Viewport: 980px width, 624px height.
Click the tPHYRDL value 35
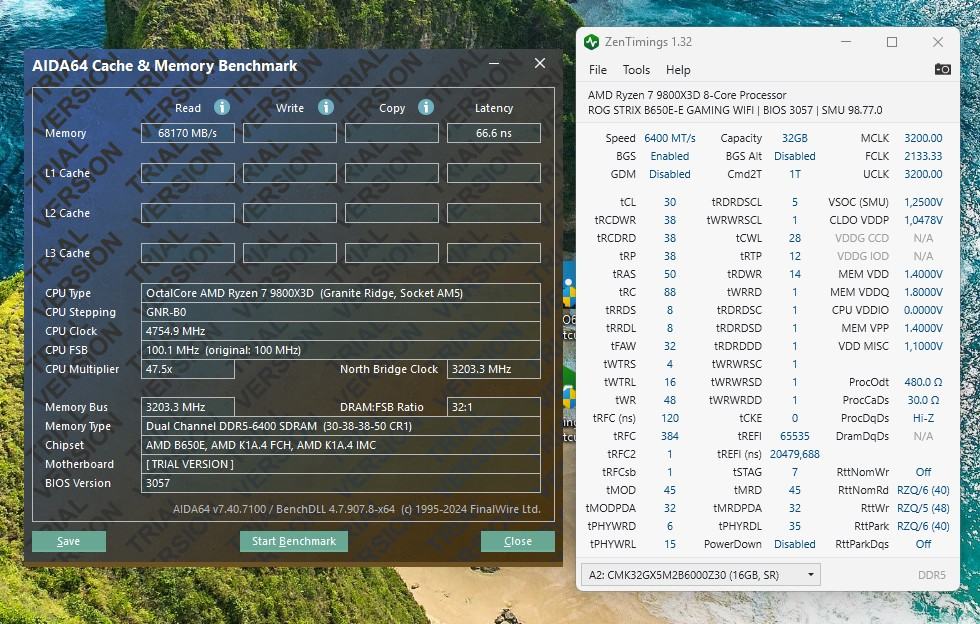[794, 526]
